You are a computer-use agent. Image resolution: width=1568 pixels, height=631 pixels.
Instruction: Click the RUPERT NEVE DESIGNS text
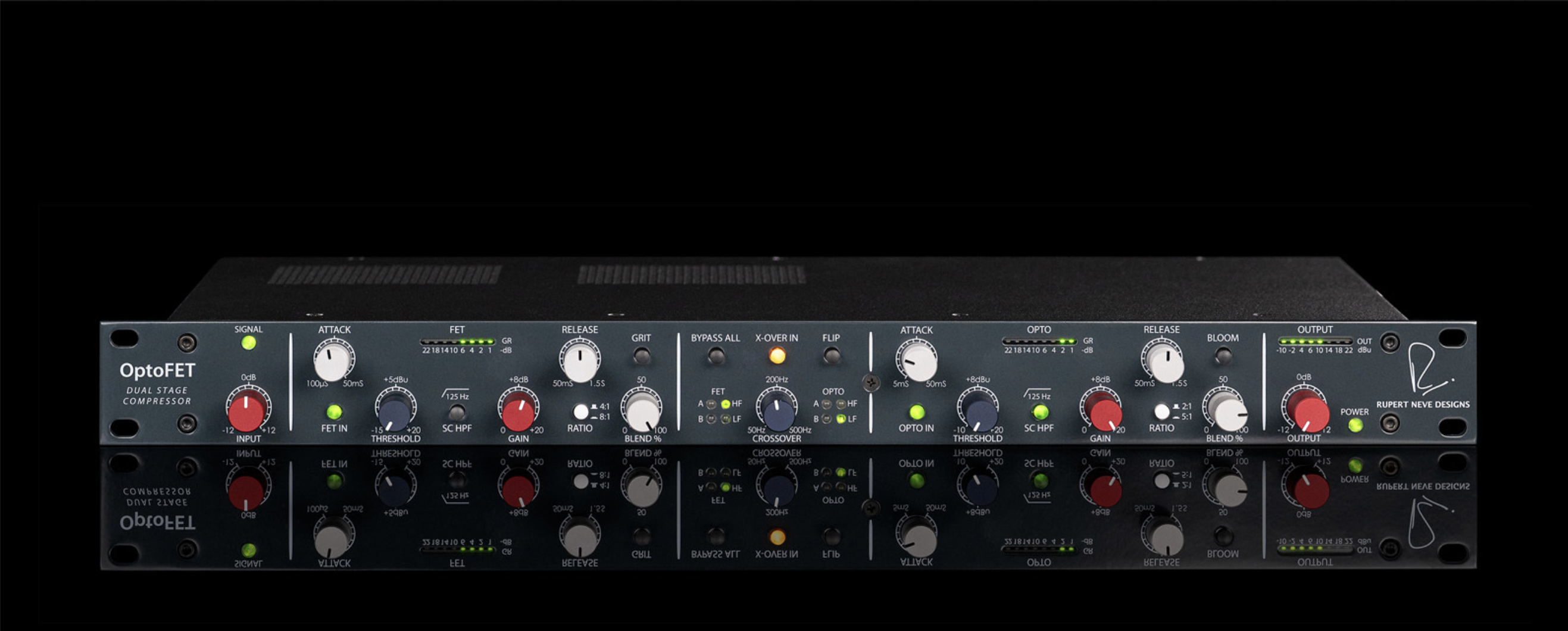point(1423,404)
